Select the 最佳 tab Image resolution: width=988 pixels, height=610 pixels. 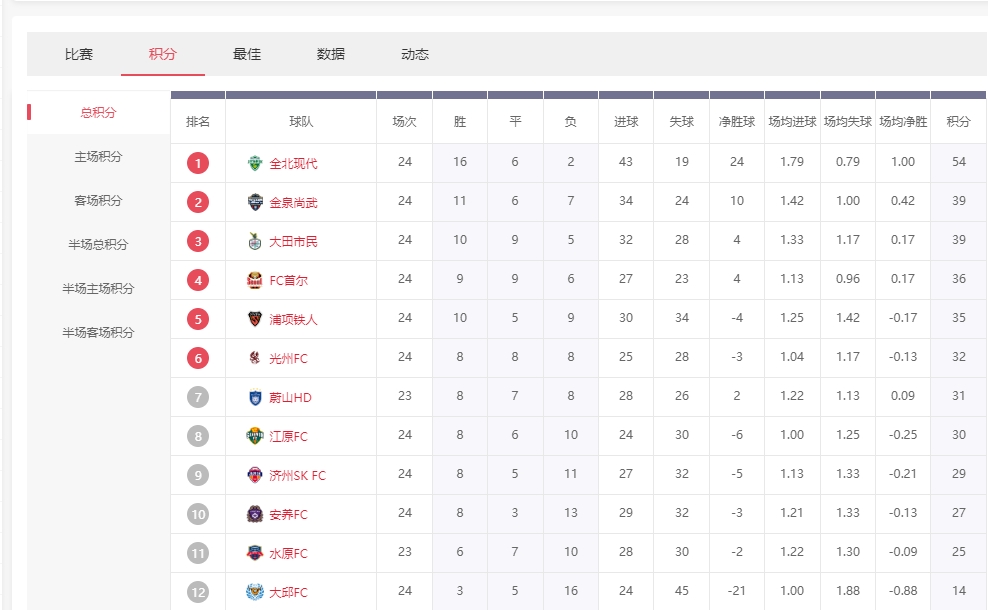point(247,54)
